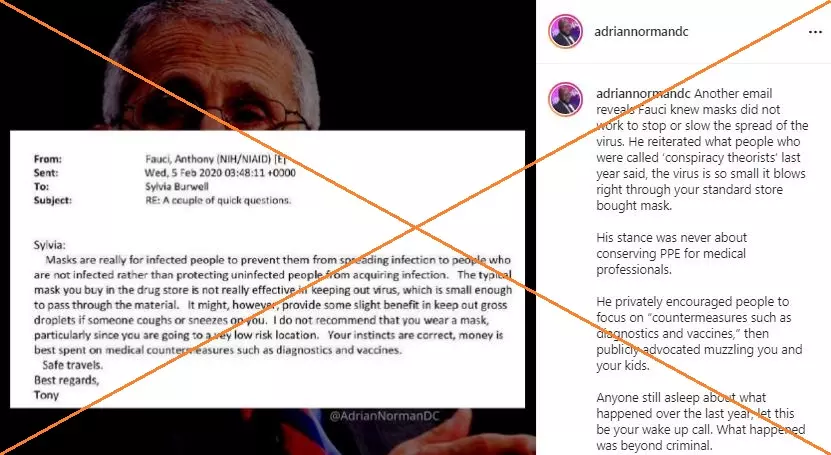Screen dimensions: 831x455
Task: Click the "Sylvia:" greeting line
Action: pos(50,245)
